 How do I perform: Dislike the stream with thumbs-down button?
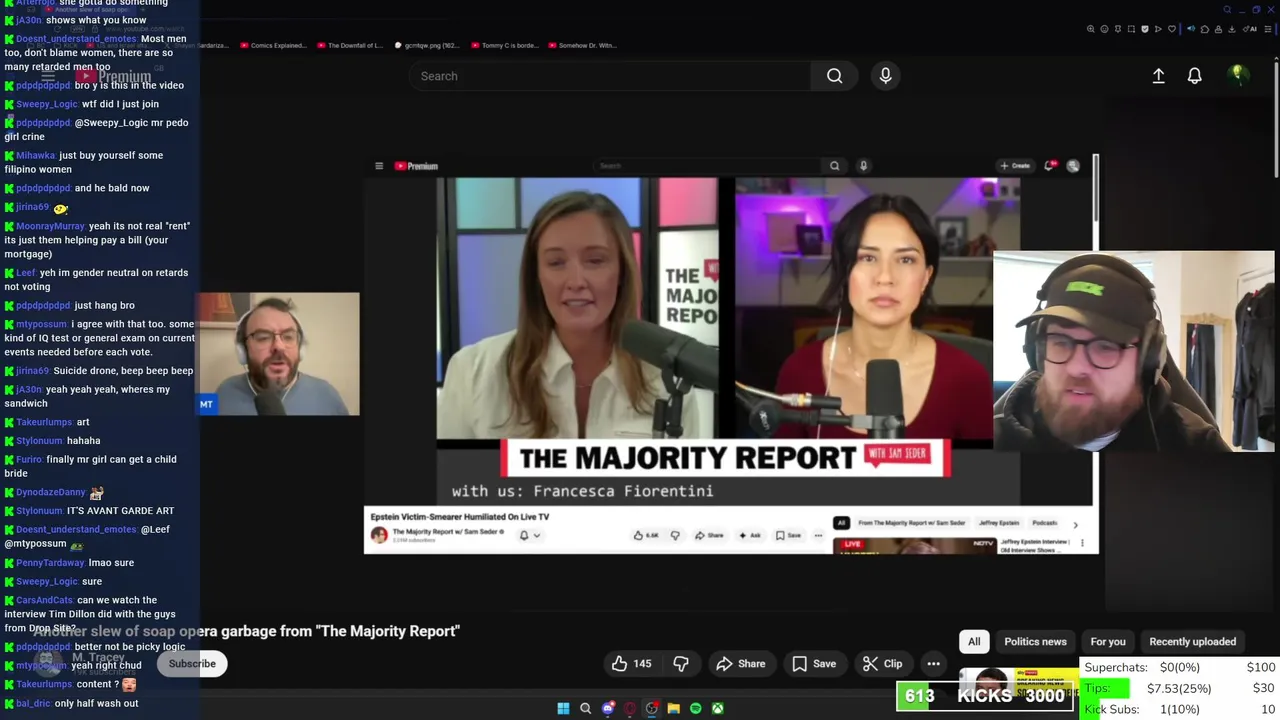click(681, 663)
